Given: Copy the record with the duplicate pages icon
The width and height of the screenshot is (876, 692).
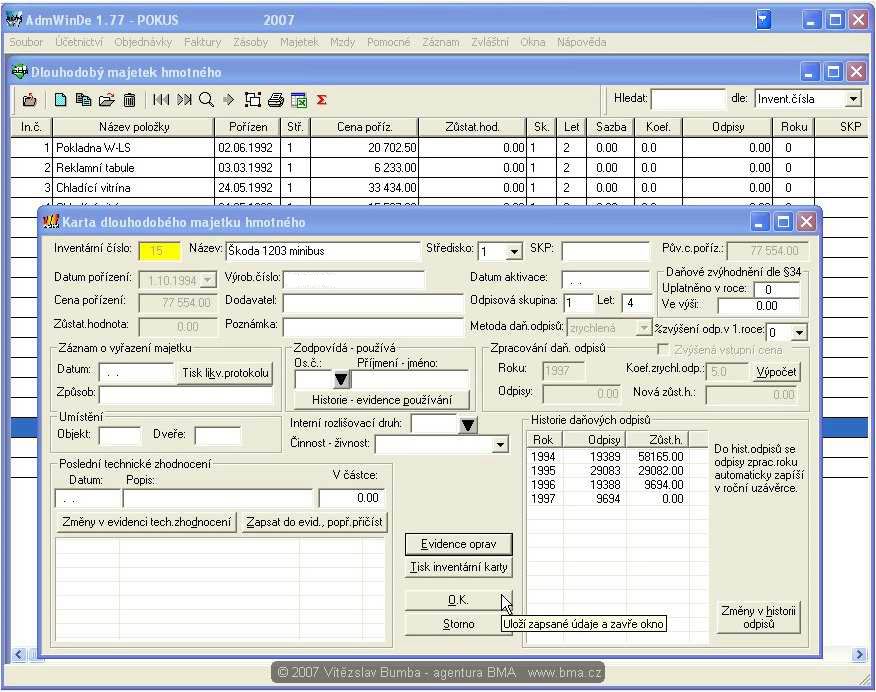Looking at the screenshot, I should 83,100.
